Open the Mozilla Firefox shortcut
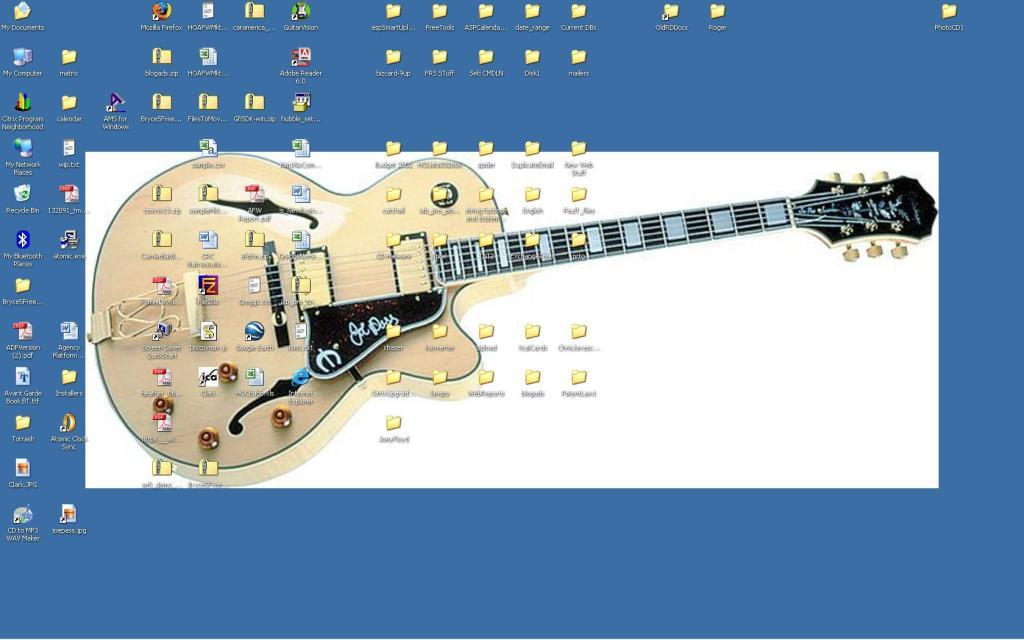1024x640 pixels. (x=161, y=12)
